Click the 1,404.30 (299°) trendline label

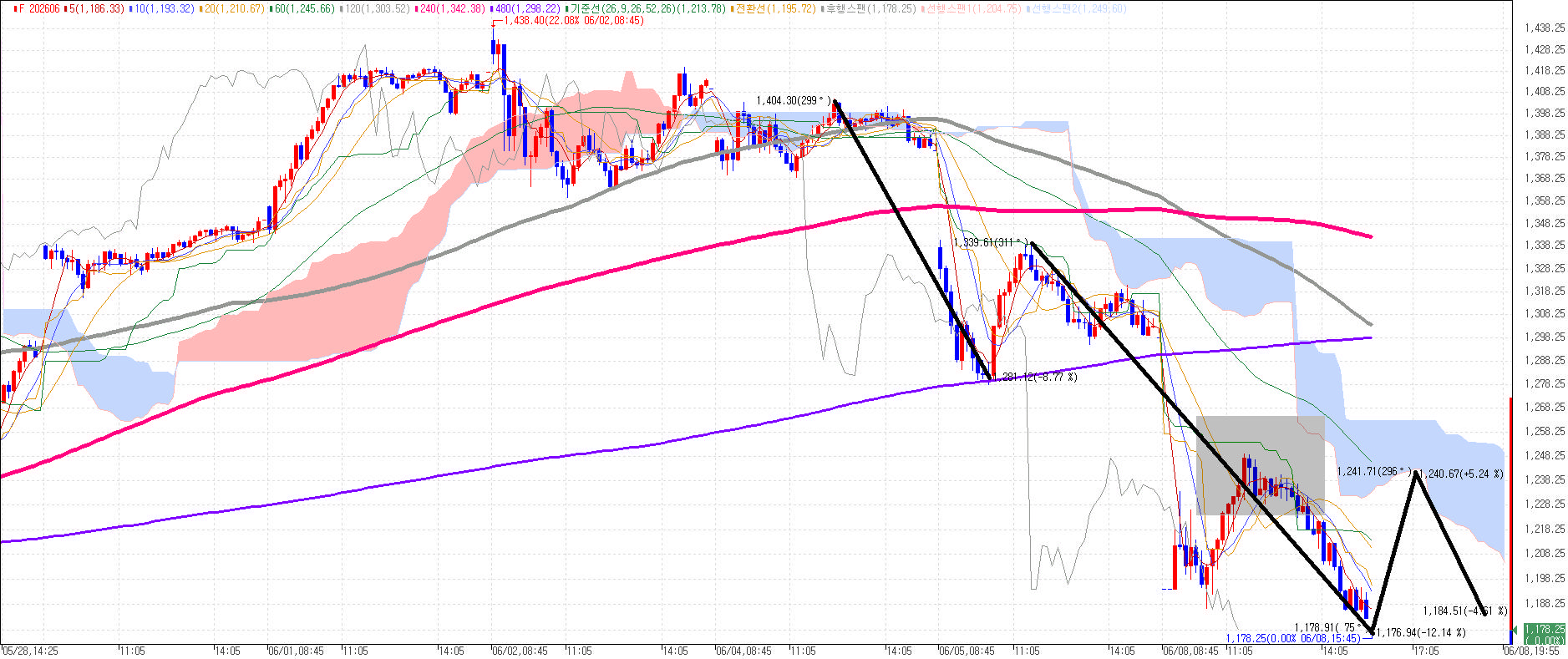point(794,100)
